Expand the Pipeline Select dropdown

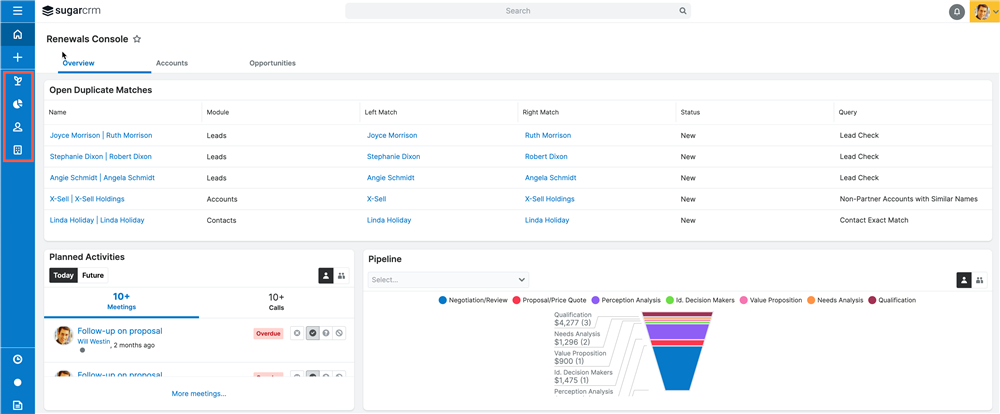[x=448, y=280]
